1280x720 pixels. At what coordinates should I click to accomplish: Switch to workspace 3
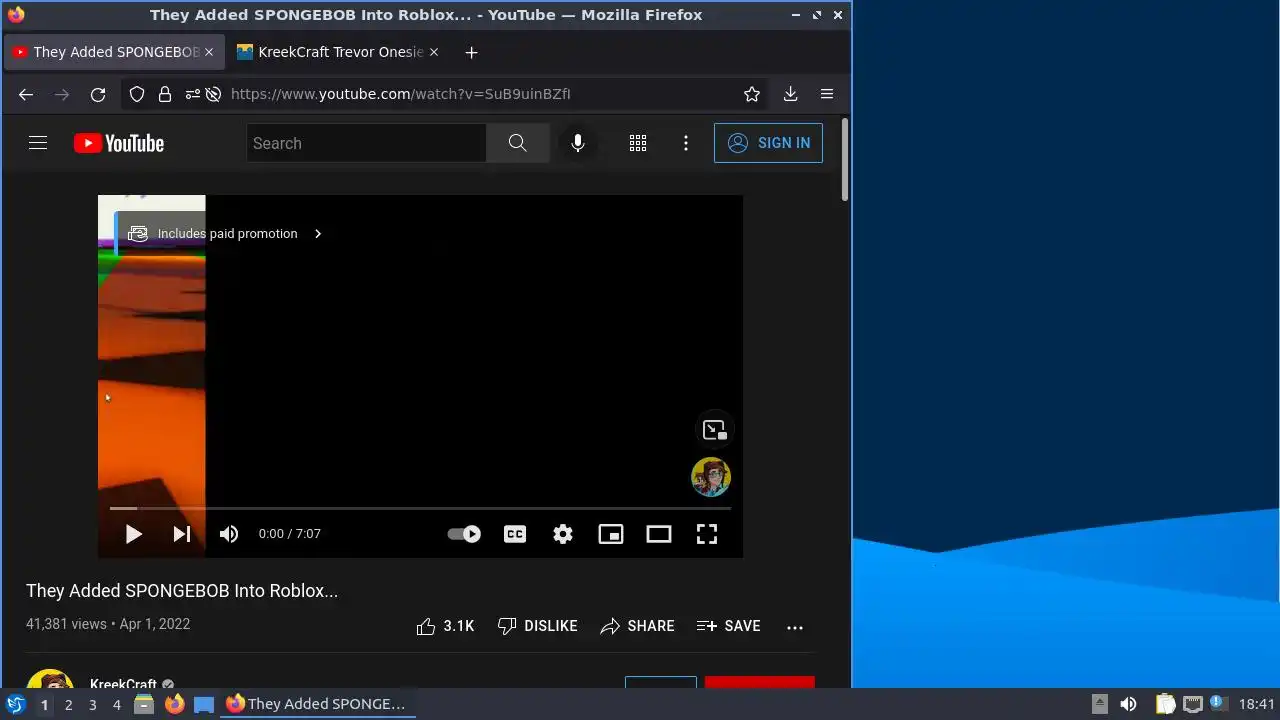click(92, 705)
